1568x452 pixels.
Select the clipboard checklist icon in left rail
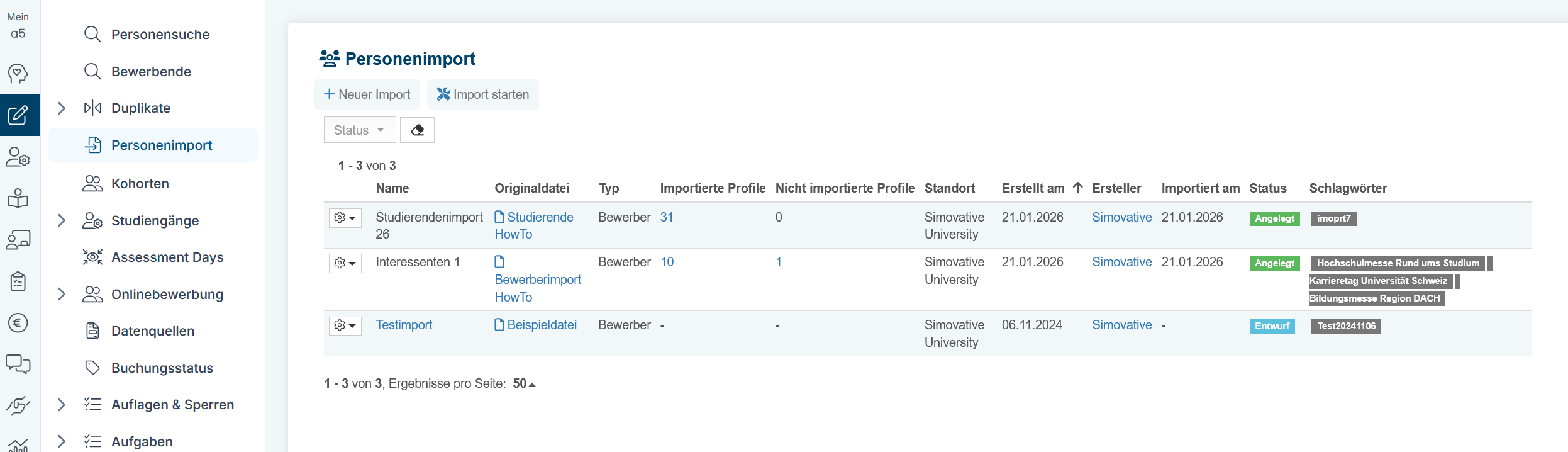tap(18, 281)
